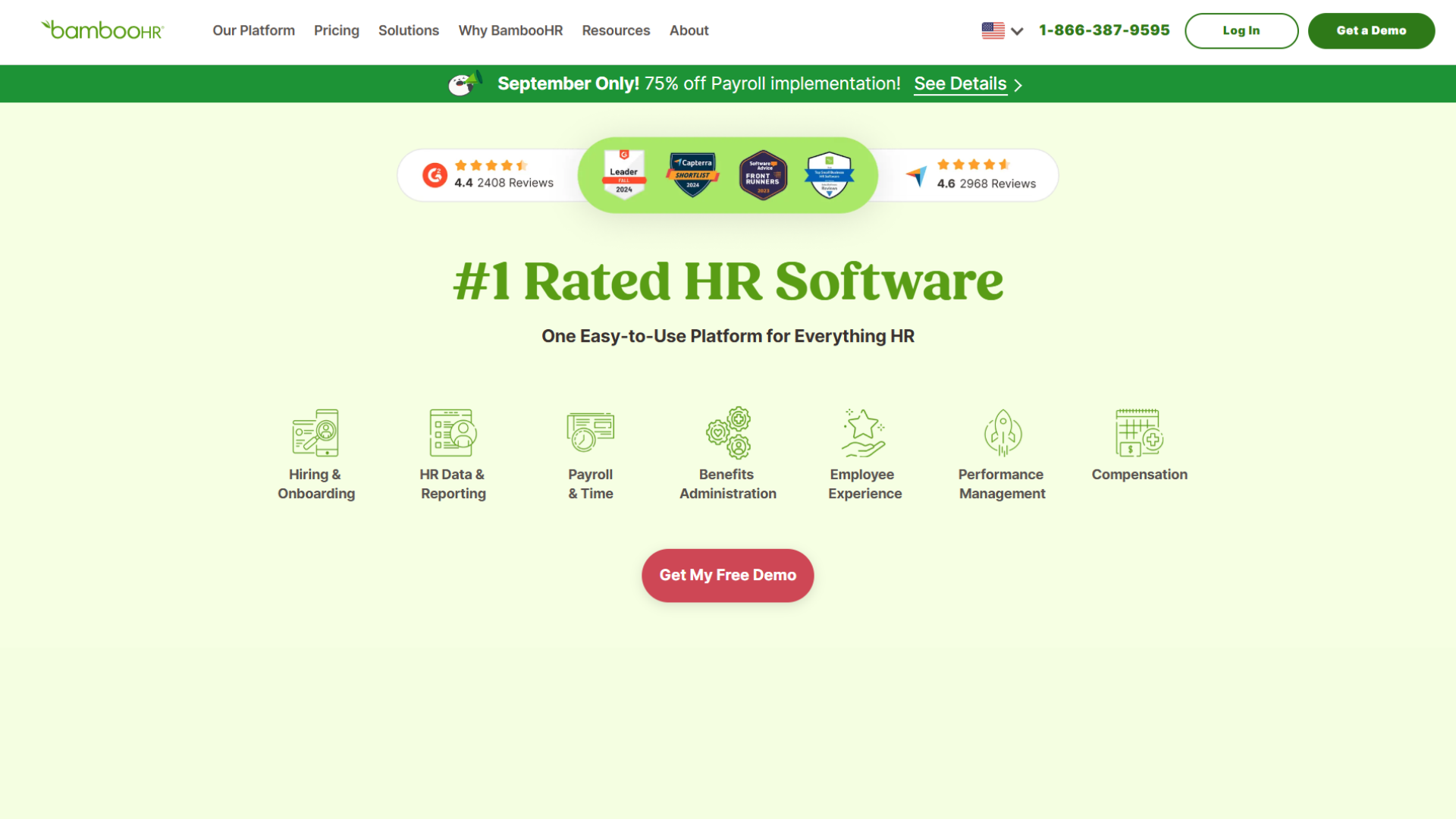The width and height of the screenshot is (1456, 819).
Task: Click the G2 star rating
Action: tap(491, 165)
